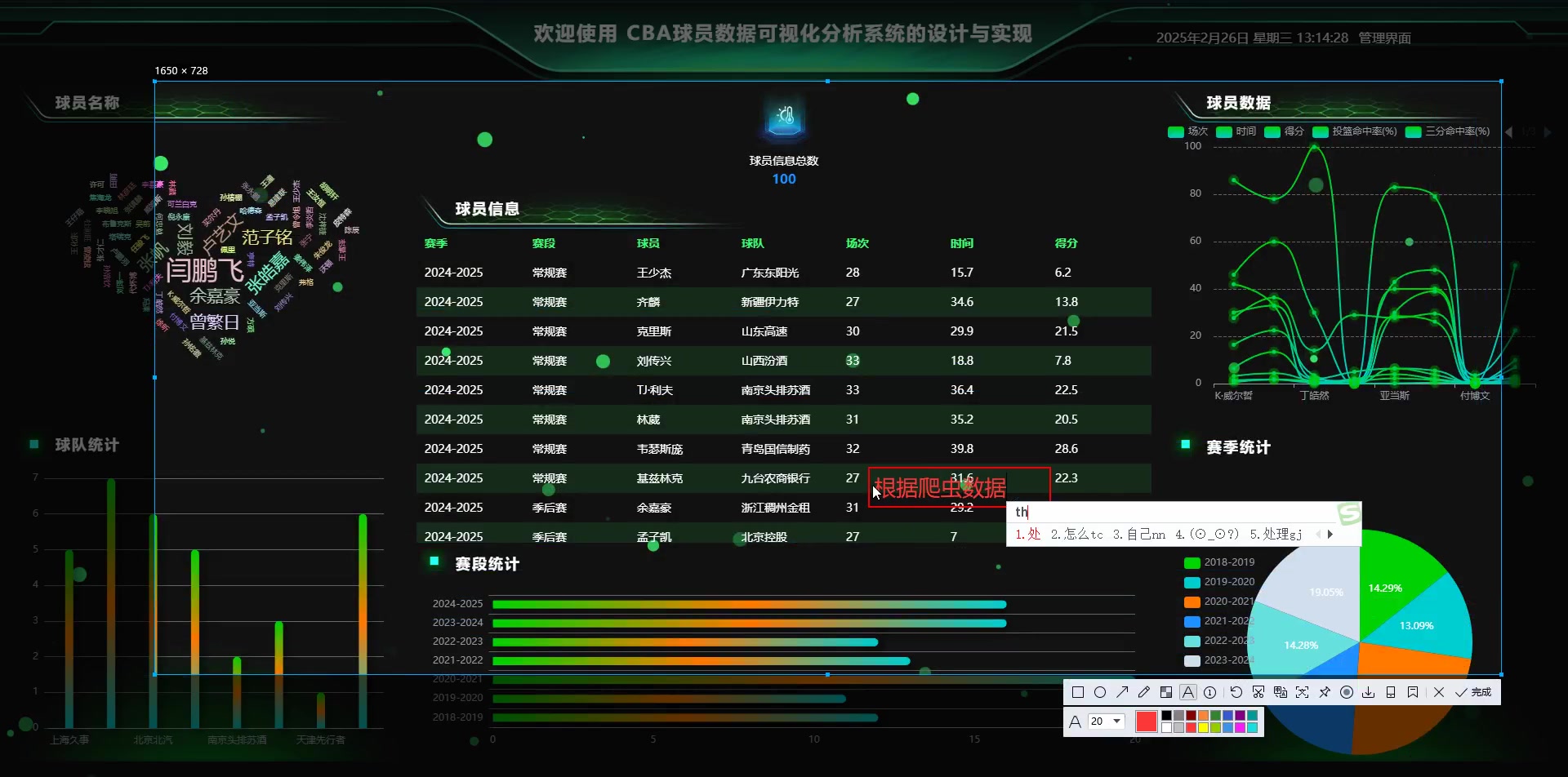The height and width of the screenshot is (777, 1568).
Task: Toggle the 场次 legend series
Action: (x=1188, y=131)
